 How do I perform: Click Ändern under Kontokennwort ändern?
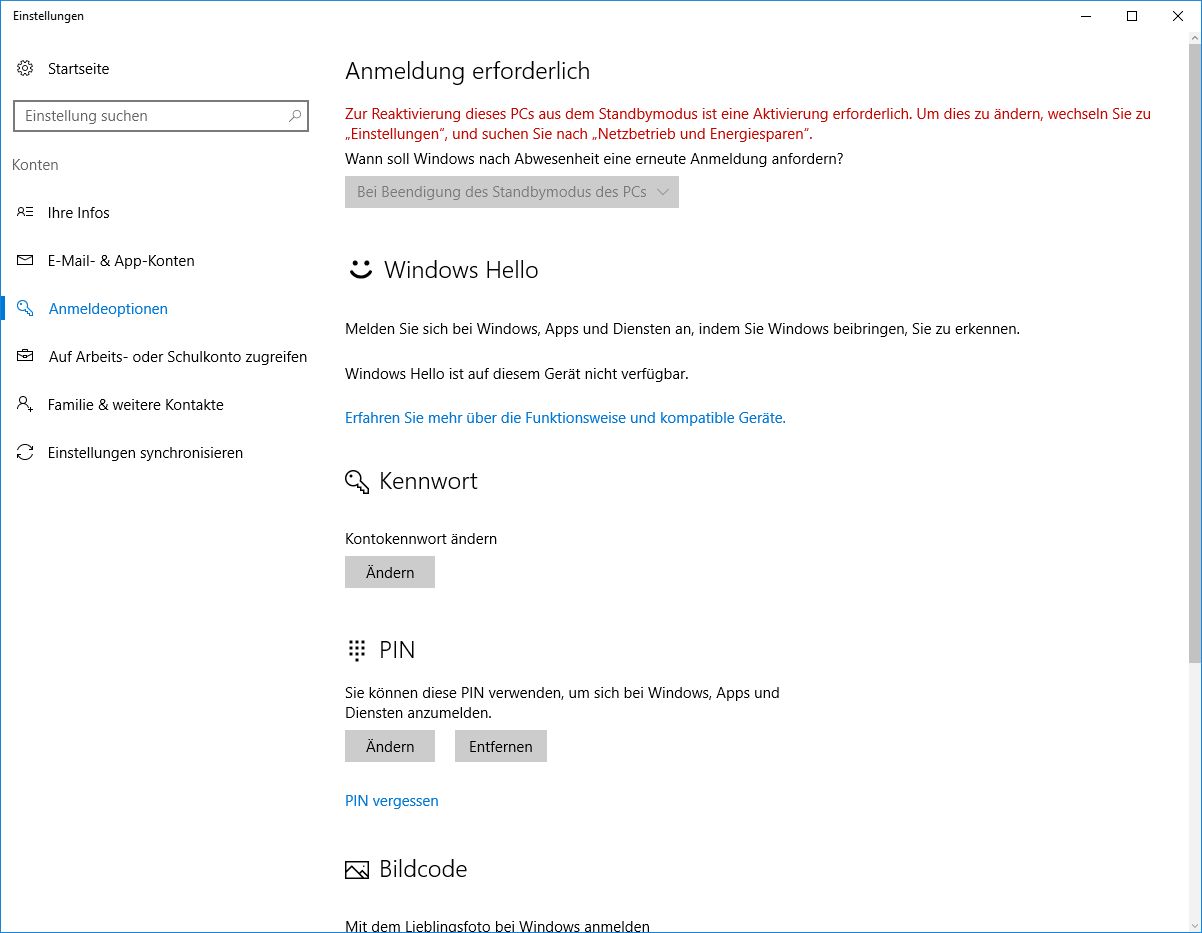coord(390,572)
